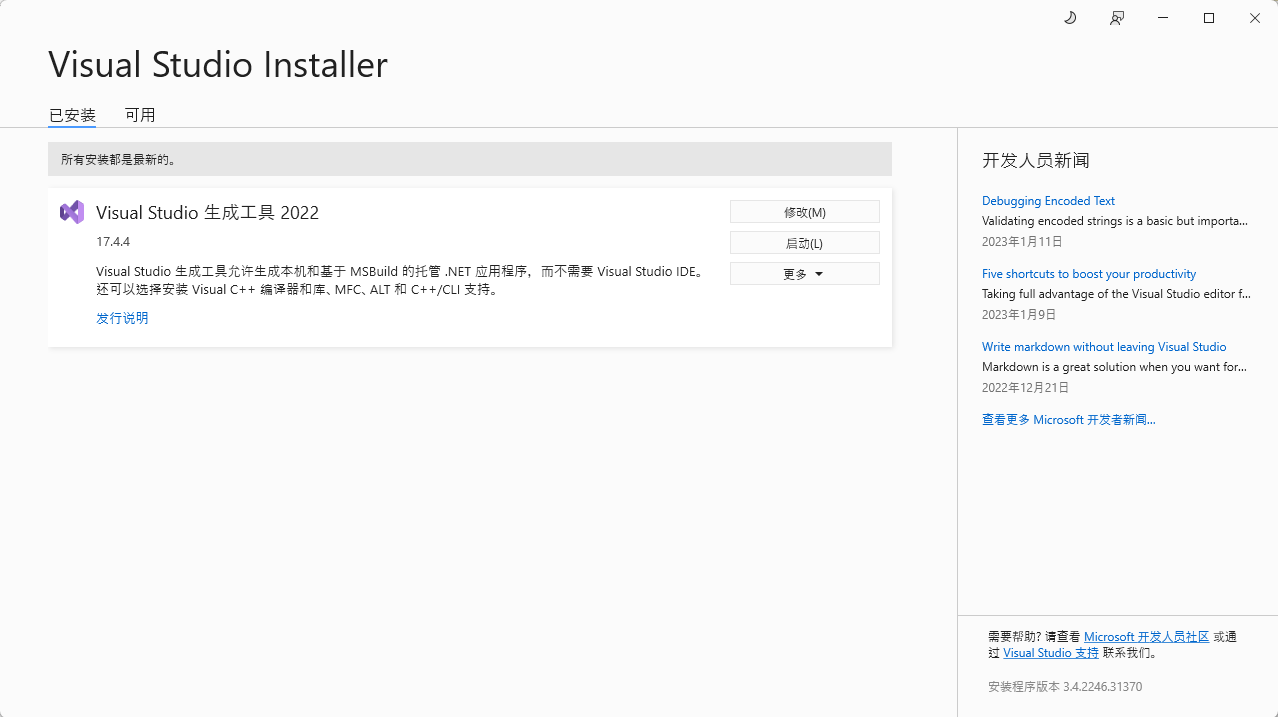The image size is (1278, 717).
Task: Click the 修改(M) button
Action: pyautogui.click(x=805, y=212)
